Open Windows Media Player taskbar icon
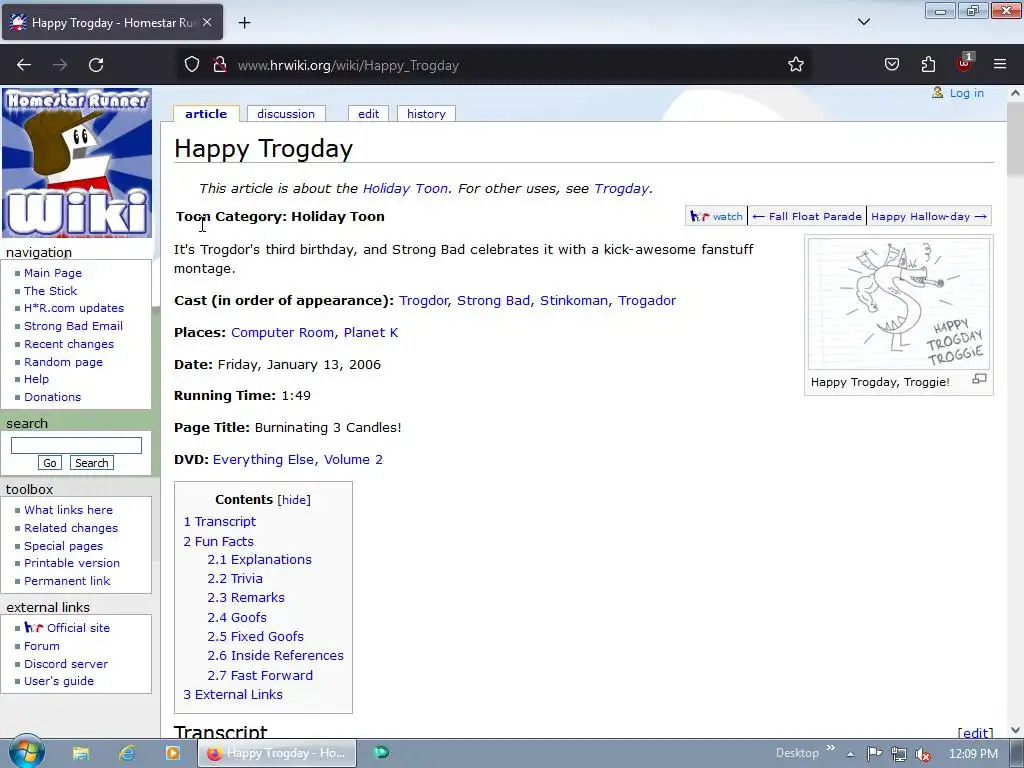 click(x=172, y=753)
